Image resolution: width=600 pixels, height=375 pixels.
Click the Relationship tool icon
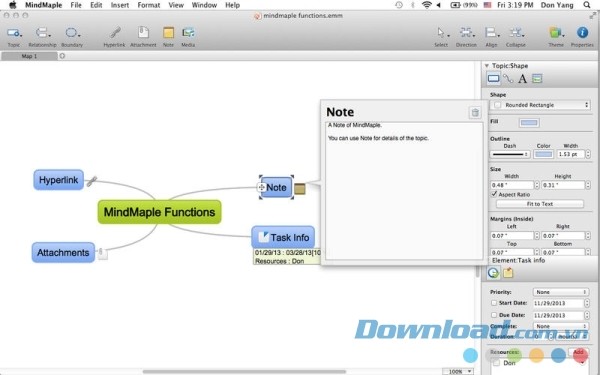(42, 33)
